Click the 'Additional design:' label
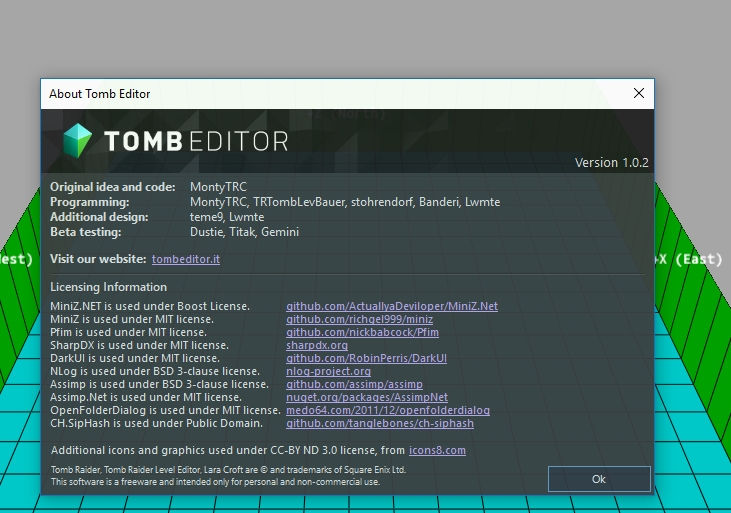This screenshot has width=731, height=513. (x=99, y=217)
